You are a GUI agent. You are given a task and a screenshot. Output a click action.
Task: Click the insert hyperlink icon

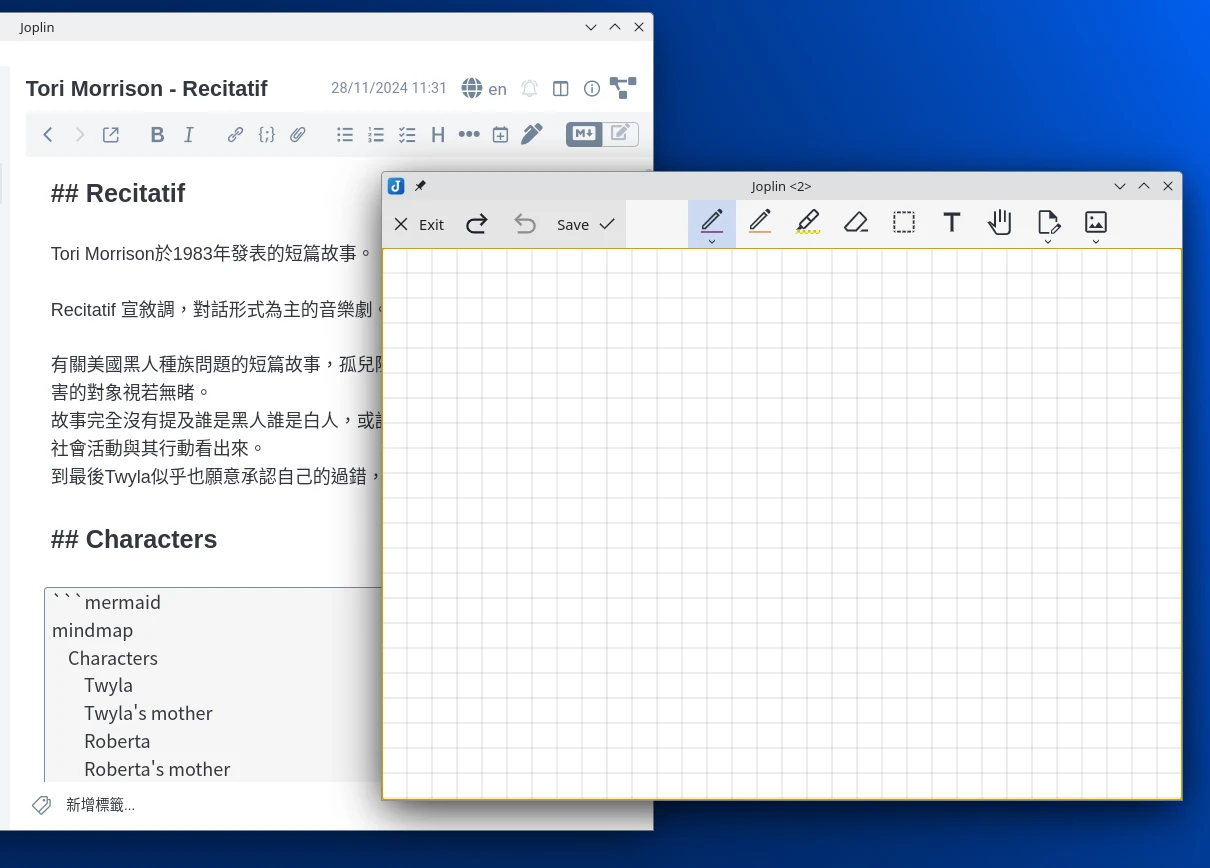coord(235,135)
